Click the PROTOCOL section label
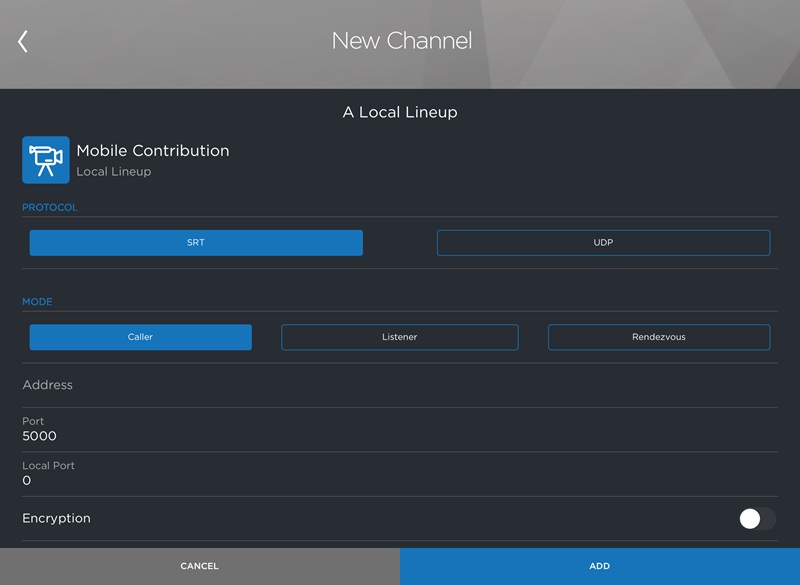Image resolution: width=800 pixels, height=585 pixels. (x=48, y=207)
